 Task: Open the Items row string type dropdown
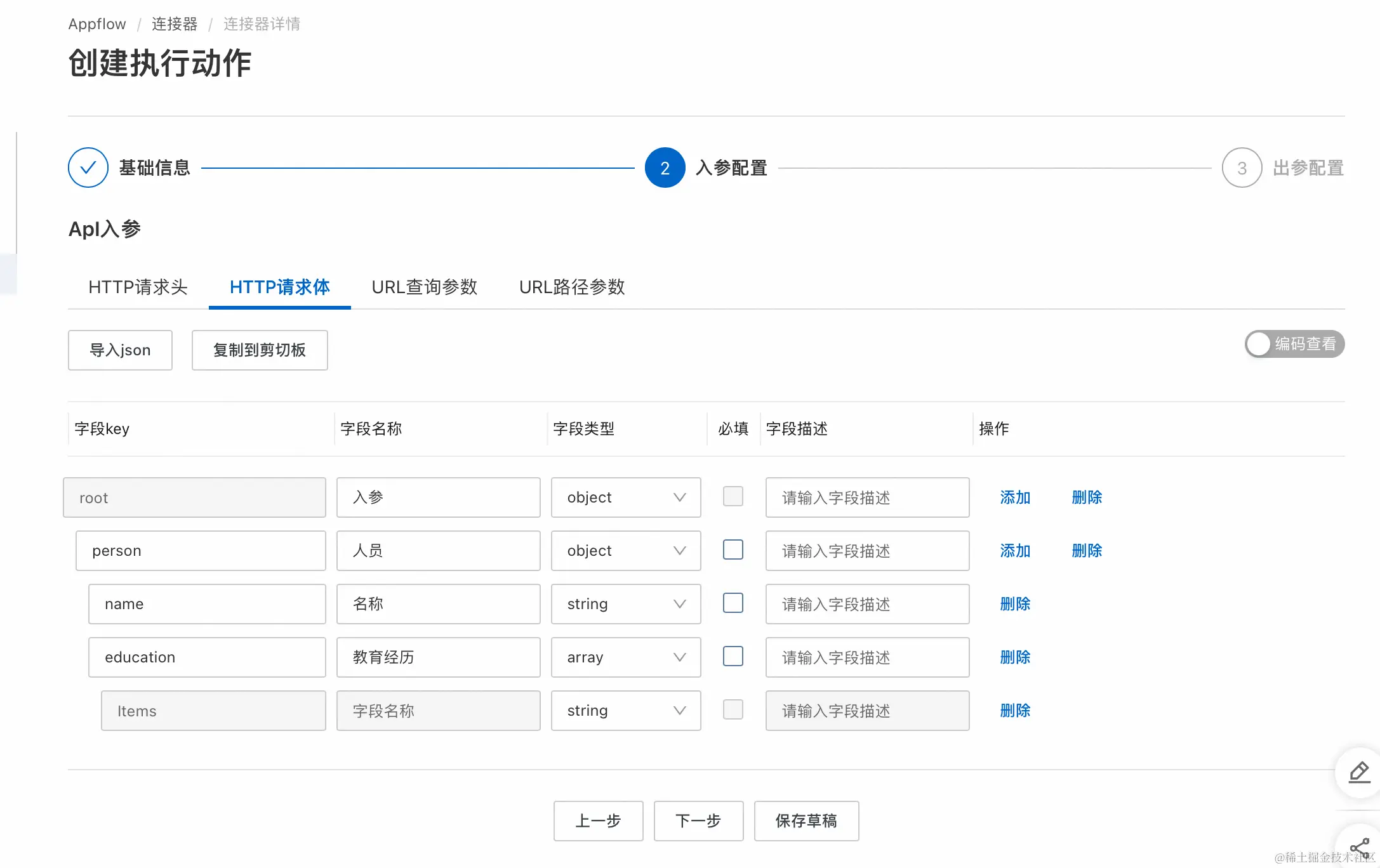click(x=625, y=711)
